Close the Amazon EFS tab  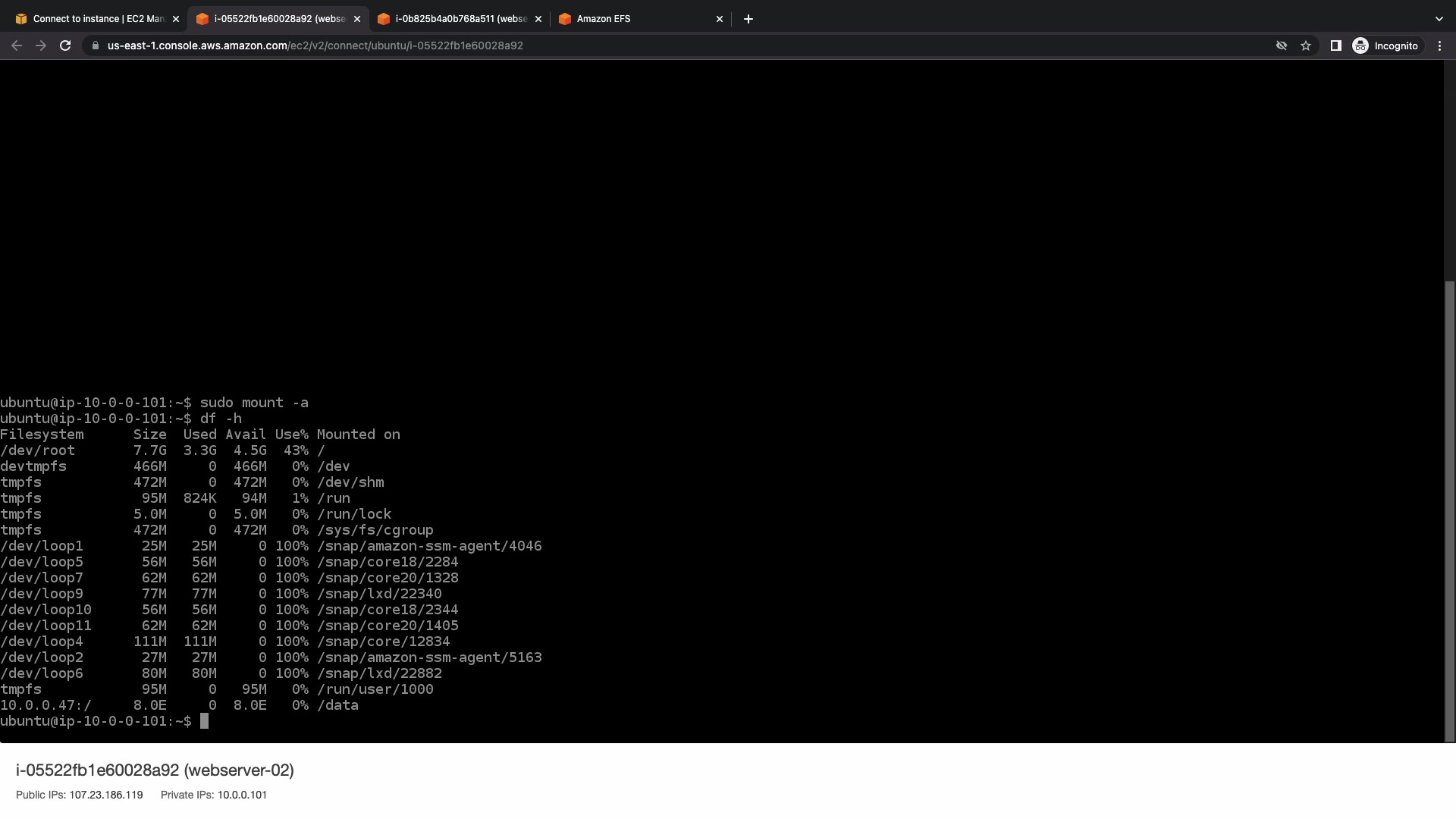point(720,19)
